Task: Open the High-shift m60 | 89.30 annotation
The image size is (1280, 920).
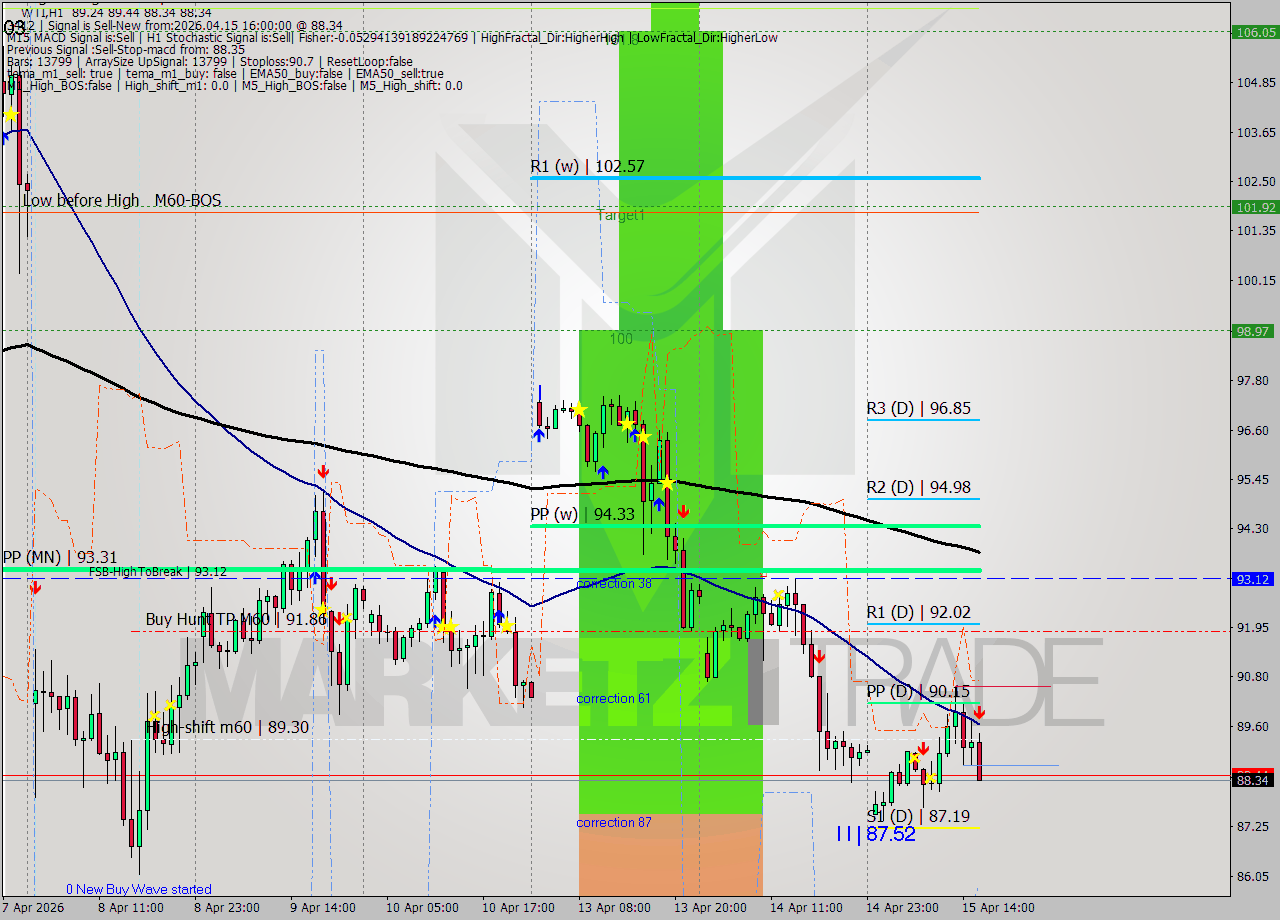Action: coord(228,727)
